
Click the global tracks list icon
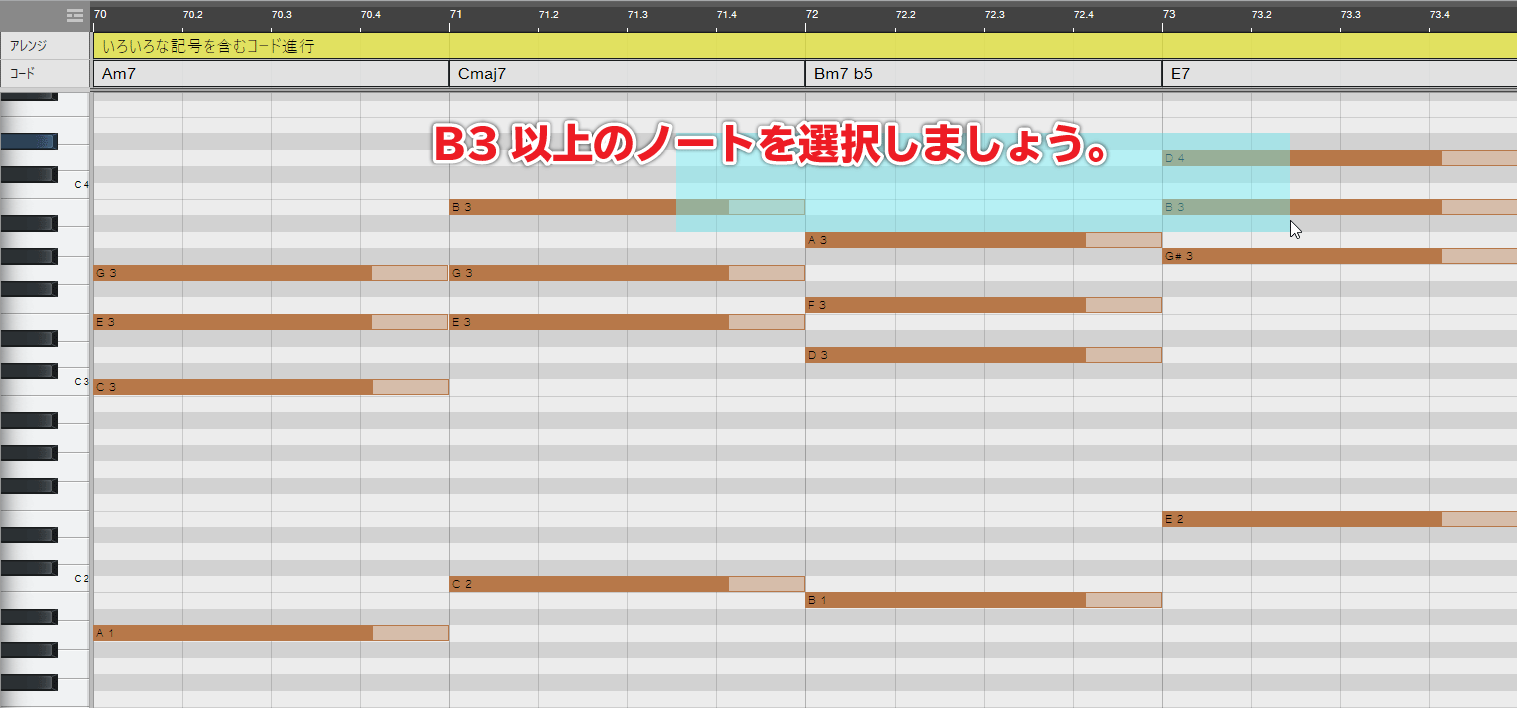click(75, 15)
